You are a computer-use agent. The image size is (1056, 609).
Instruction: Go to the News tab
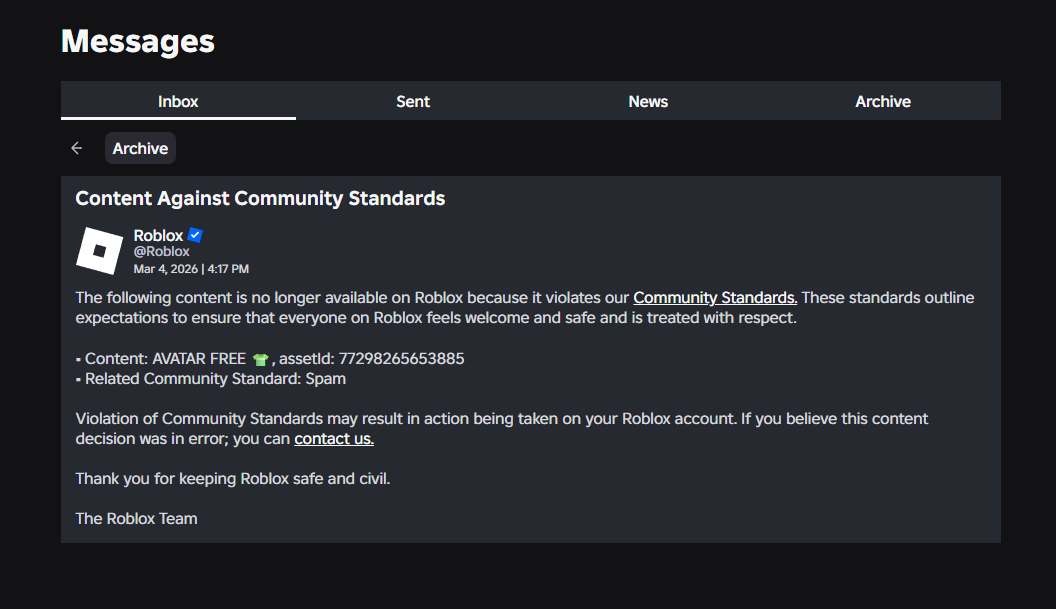pyautogui.click(x=648, y=101)
